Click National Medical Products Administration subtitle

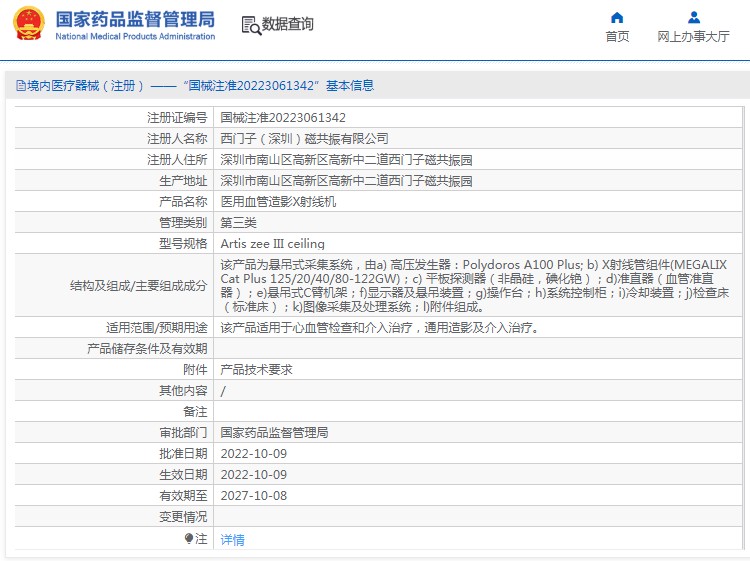tap(135, 36)
